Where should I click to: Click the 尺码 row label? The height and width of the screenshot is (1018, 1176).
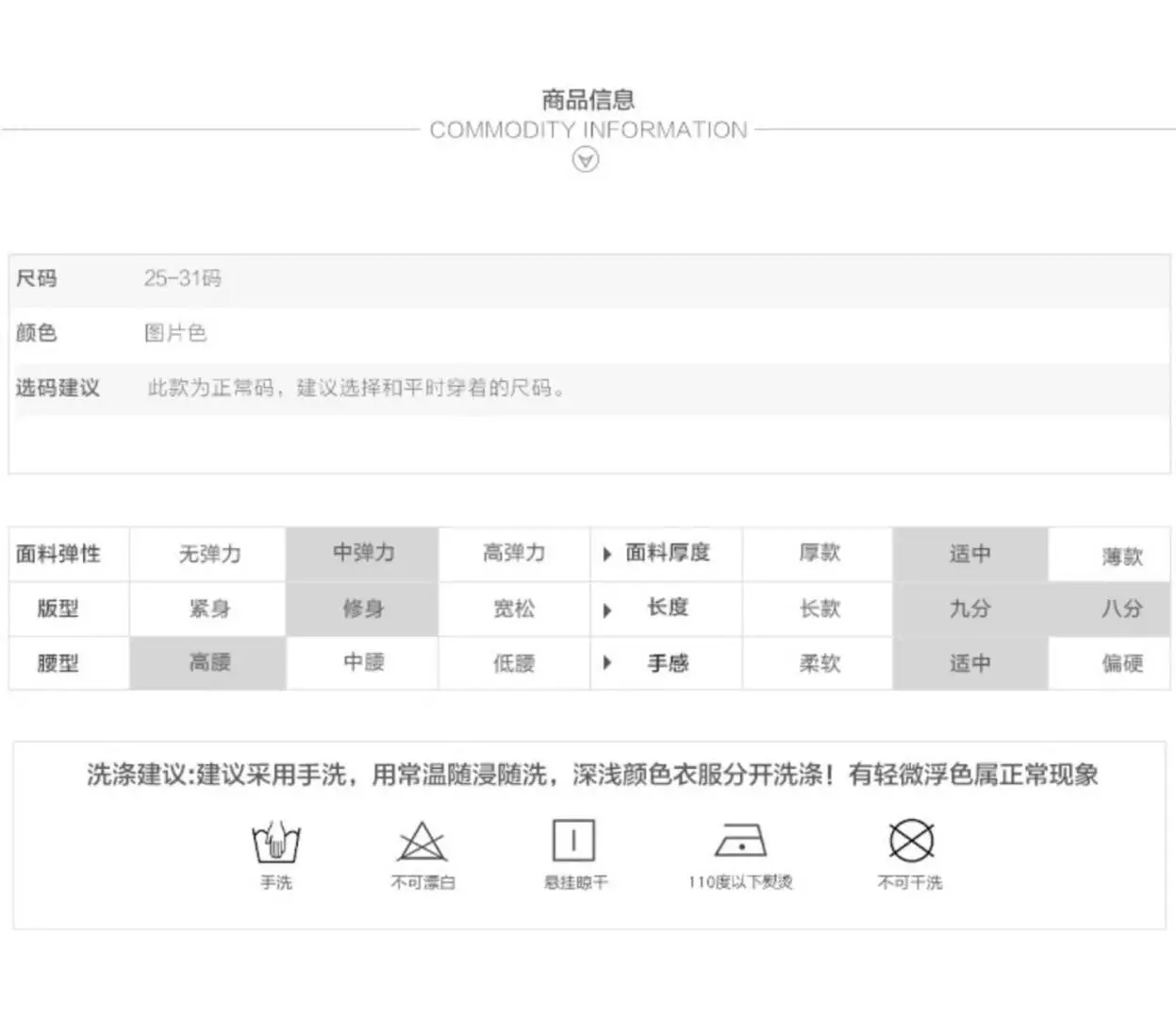click(37, 278)
